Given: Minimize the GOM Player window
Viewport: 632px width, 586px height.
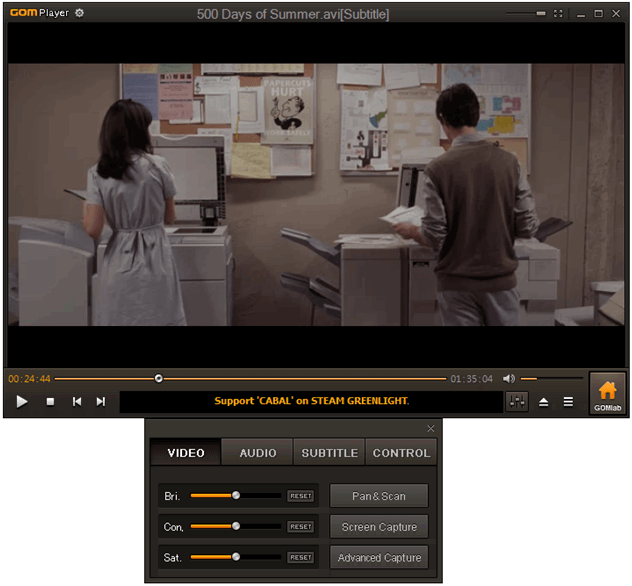Looking at the screenshot, I should pyautogui.click(x=581, y=15).
